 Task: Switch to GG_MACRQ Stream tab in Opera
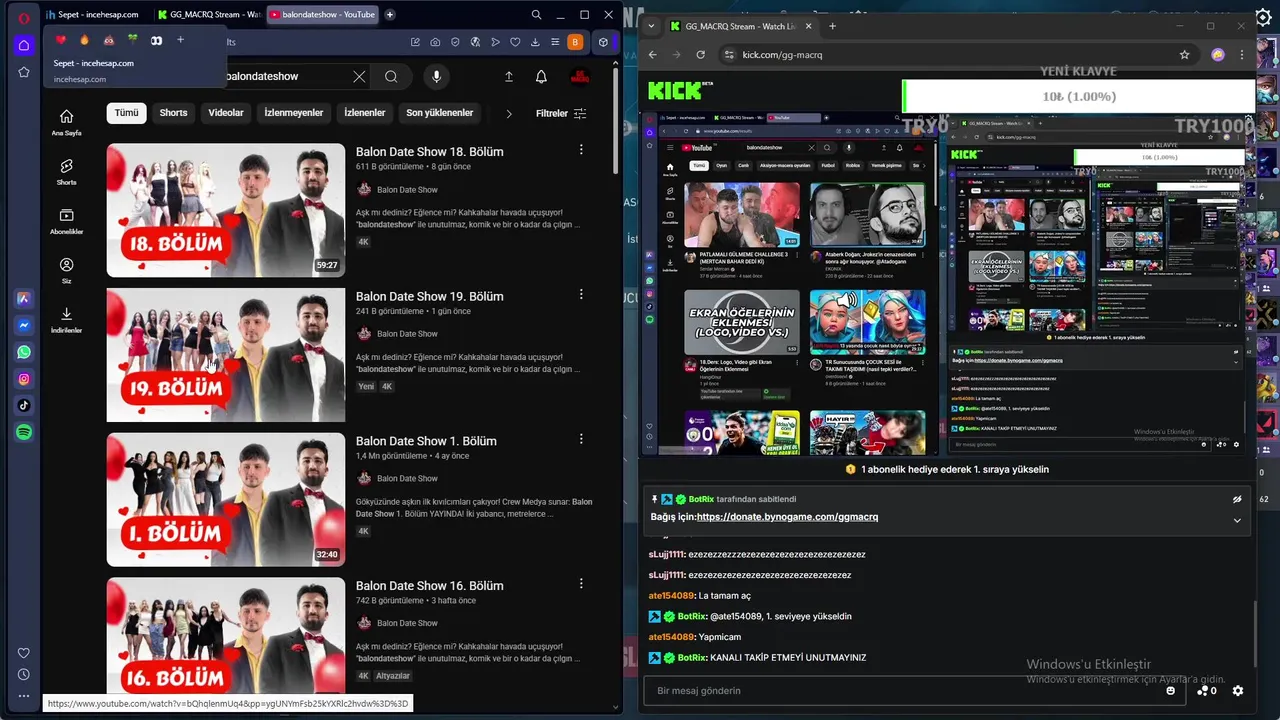click(x=210, y=15)
